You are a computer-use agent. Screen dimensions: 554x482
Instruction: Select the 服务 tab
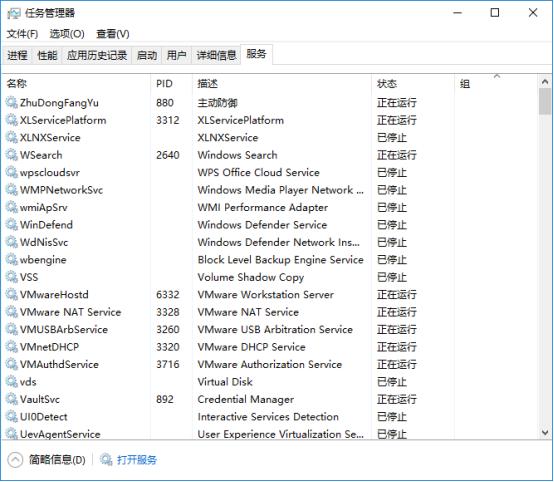pos(257,54)
